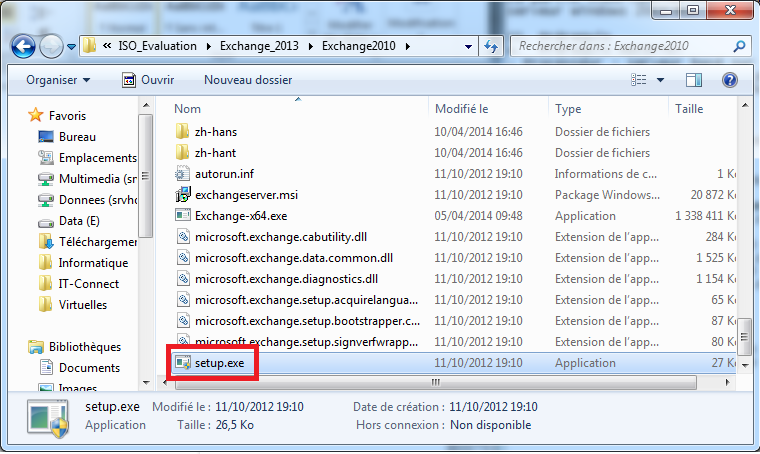Screen dimensions: 760x454
Task: Go back with the blue Back arrow
Action: click(23, 47)
